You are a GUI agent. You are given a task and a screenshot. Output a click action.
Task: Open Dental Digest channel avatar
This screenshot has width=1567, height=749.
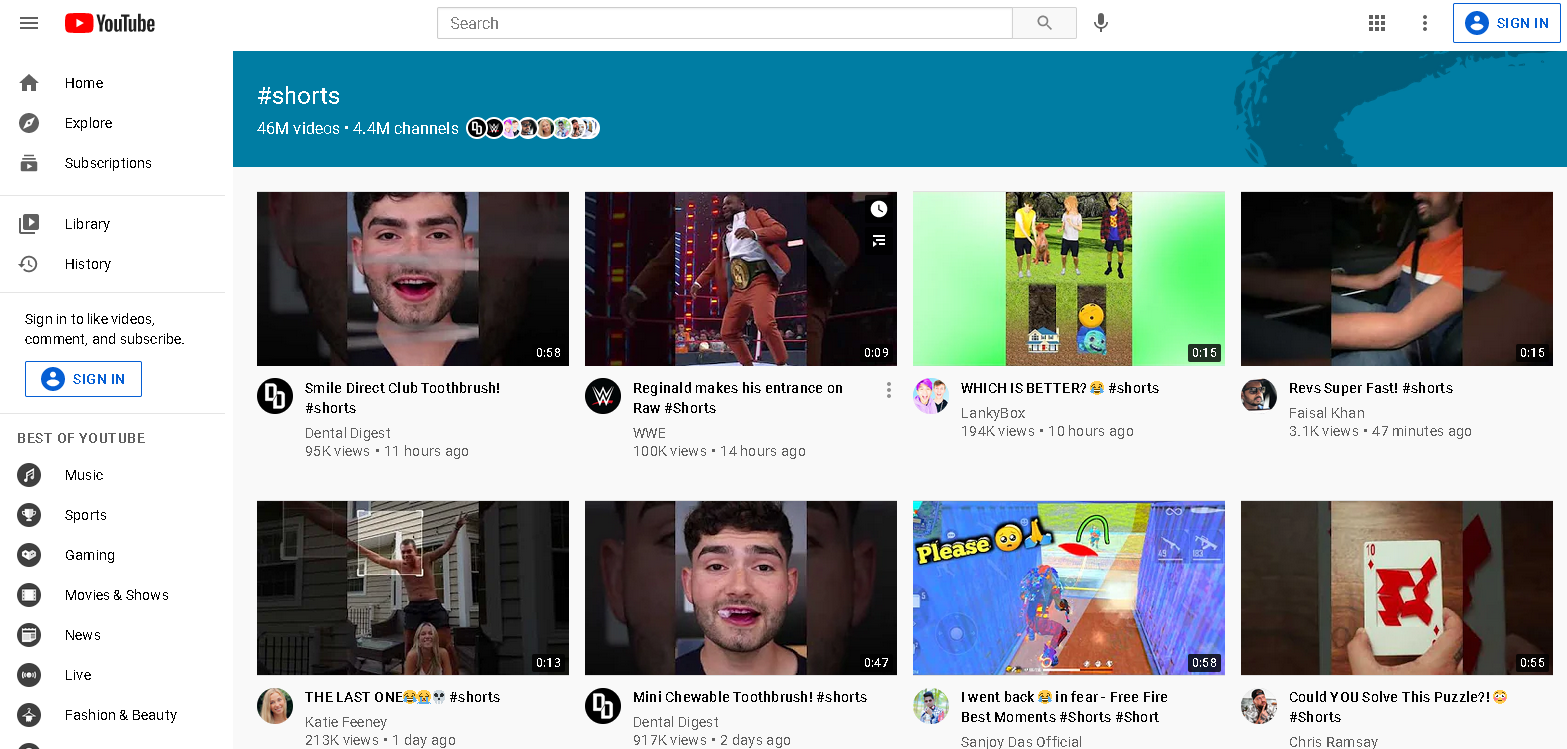(x=275, y=396)
